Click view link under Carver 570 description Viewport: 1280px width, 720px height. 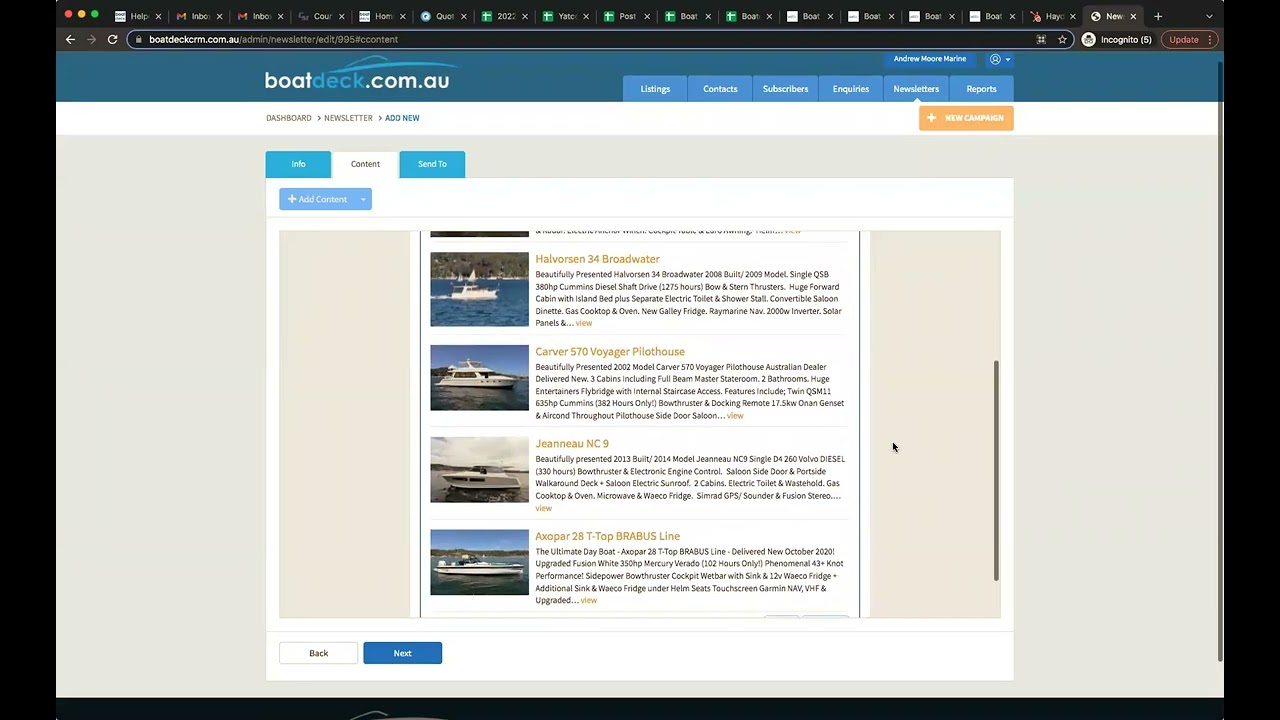(735, 416)
